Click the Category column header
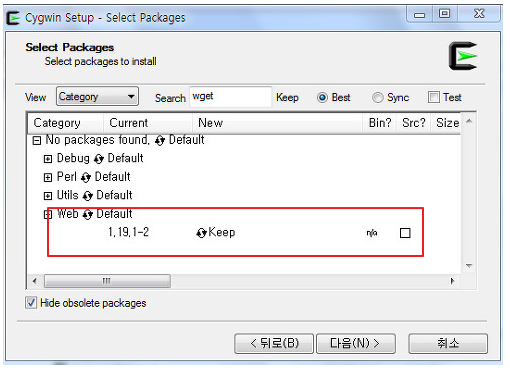The width and height of the screenshot is (510, 376). coord(66,123)
